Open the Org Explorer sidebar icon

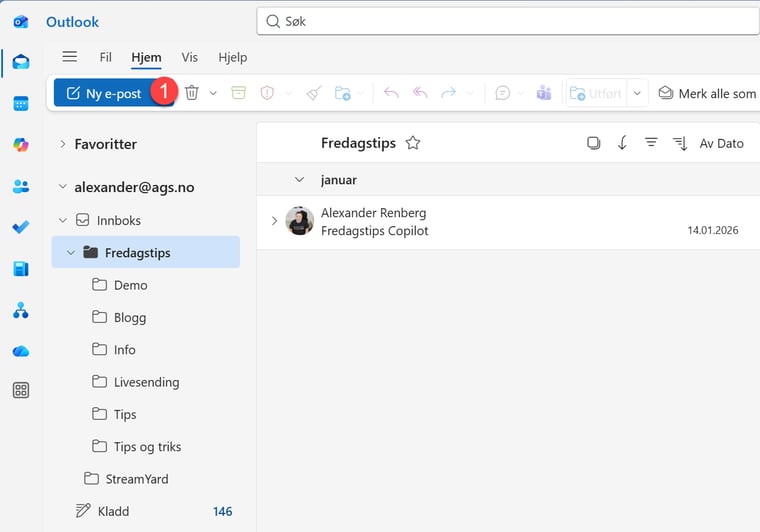(x=21, y=310)
